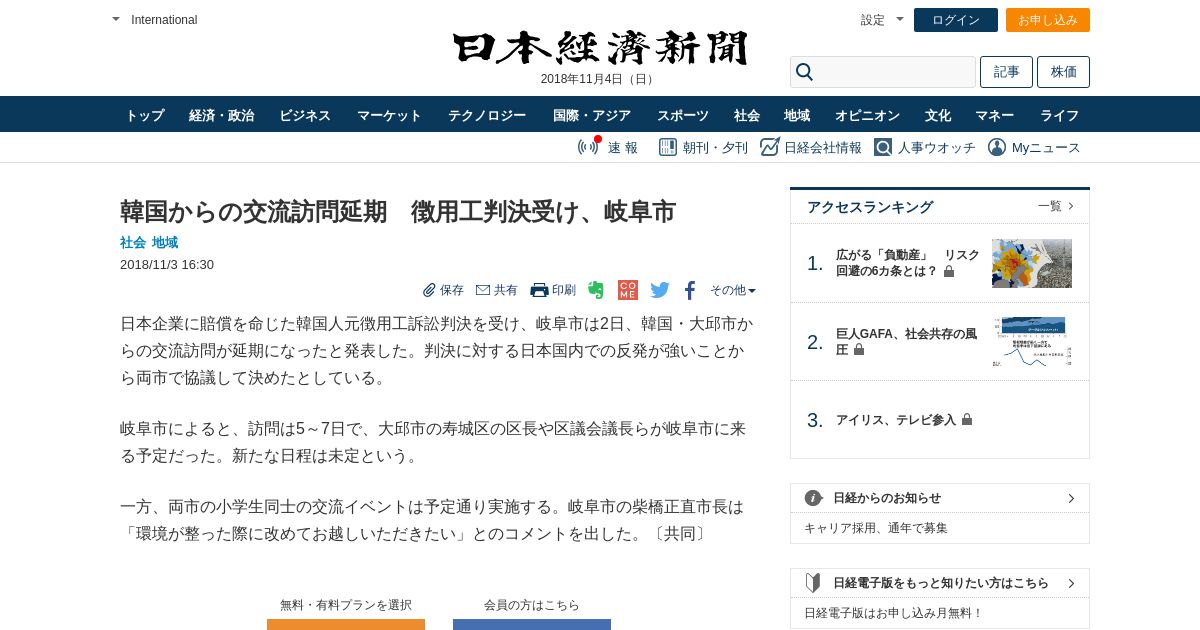The height and width of the screenshot is (630, 1200).
Task: Share article via 共有 envelope icon
Action: click(x=483, y=290)
